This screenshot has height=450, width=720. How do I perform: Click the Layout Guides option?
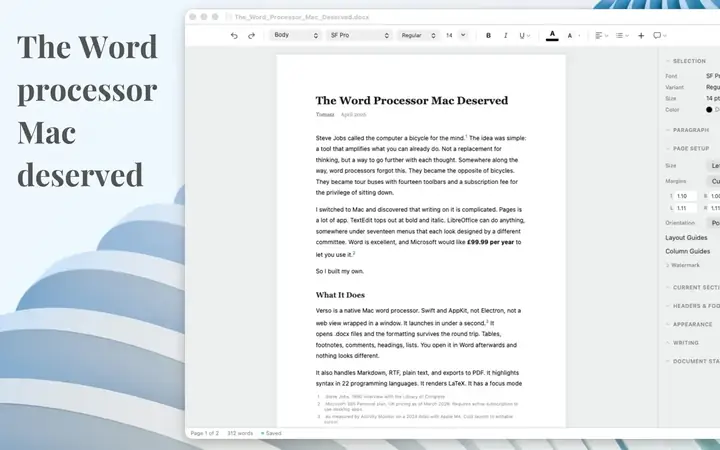686,237
